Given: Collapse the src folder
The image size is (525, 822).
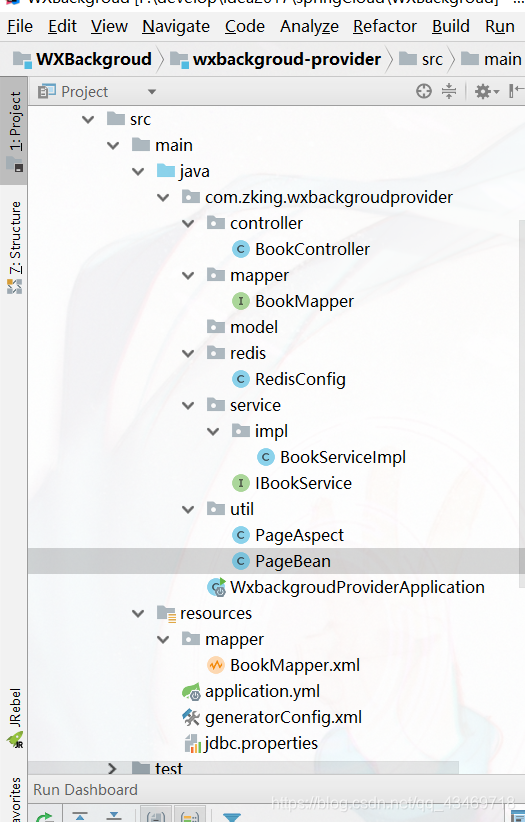Looking at the screenshot, I should (88, 120).
